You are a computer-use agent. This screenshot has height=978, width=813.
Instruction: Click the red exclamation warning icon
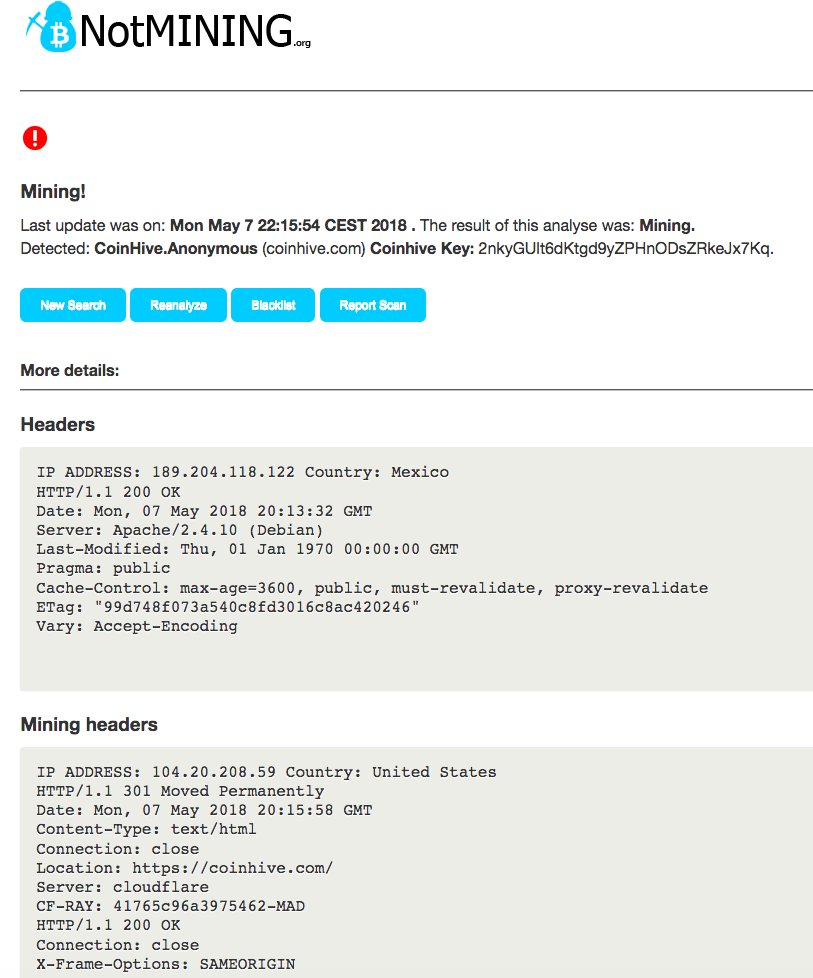(35, 138)
